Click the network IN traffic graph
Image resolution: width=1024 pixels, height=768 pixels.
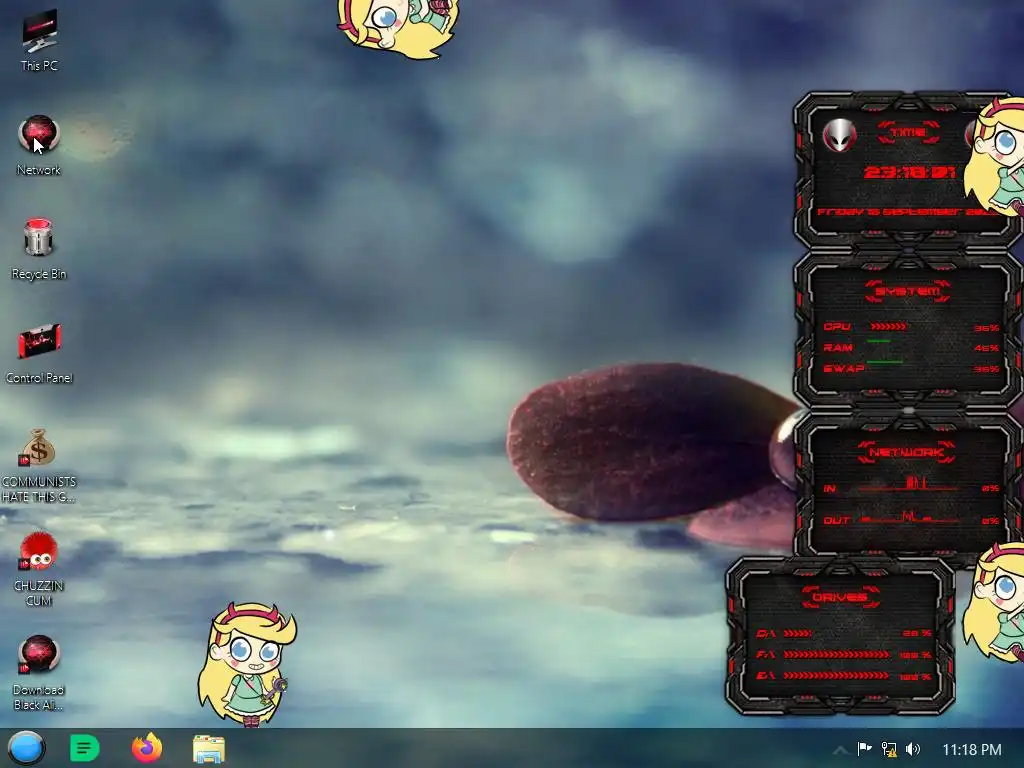point(909,485)
